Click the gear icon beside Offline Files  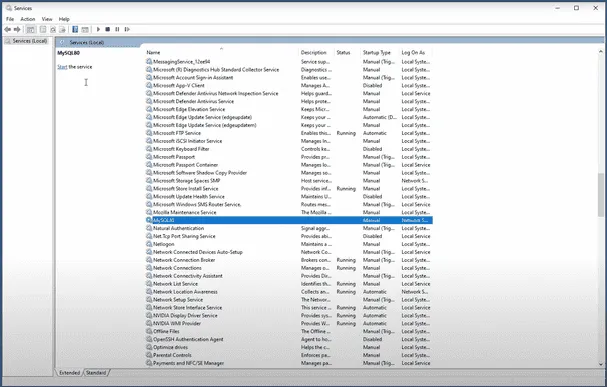(x=149, y=331)
